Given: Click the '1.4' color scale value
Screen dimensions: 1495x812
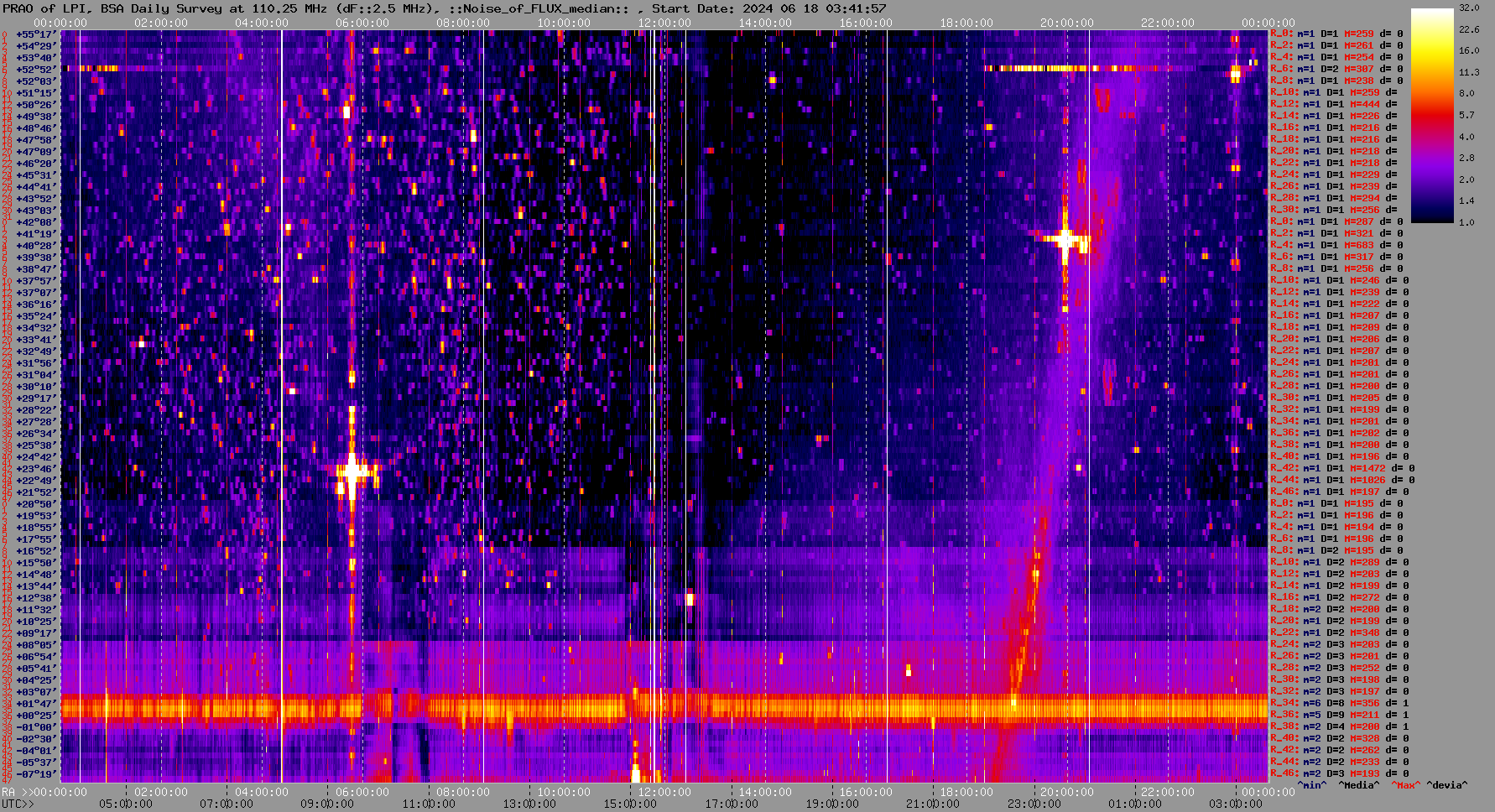Looking at the screenshot, I should pyautogui.click(x=1466, y=201).
